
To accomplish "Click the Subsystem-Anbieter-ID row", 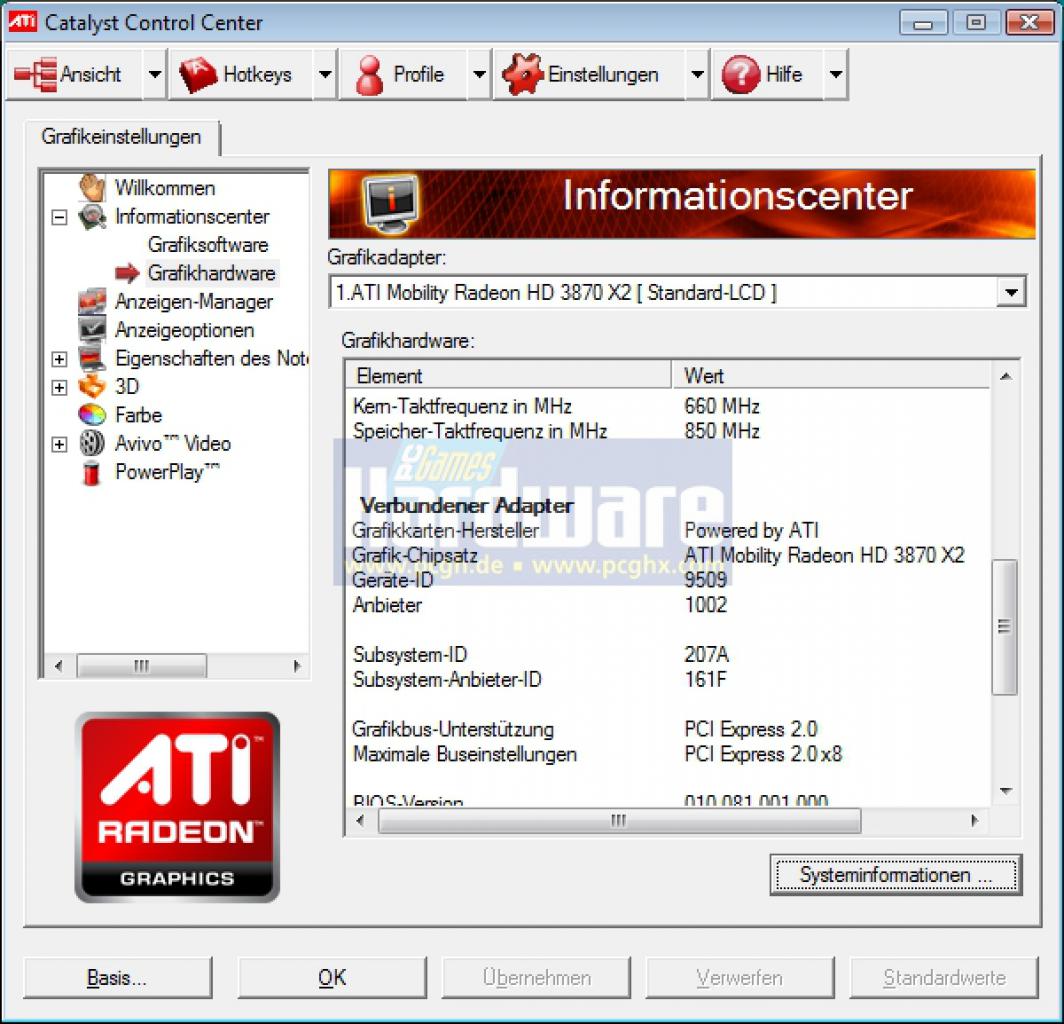I will [x=668, y=679].
